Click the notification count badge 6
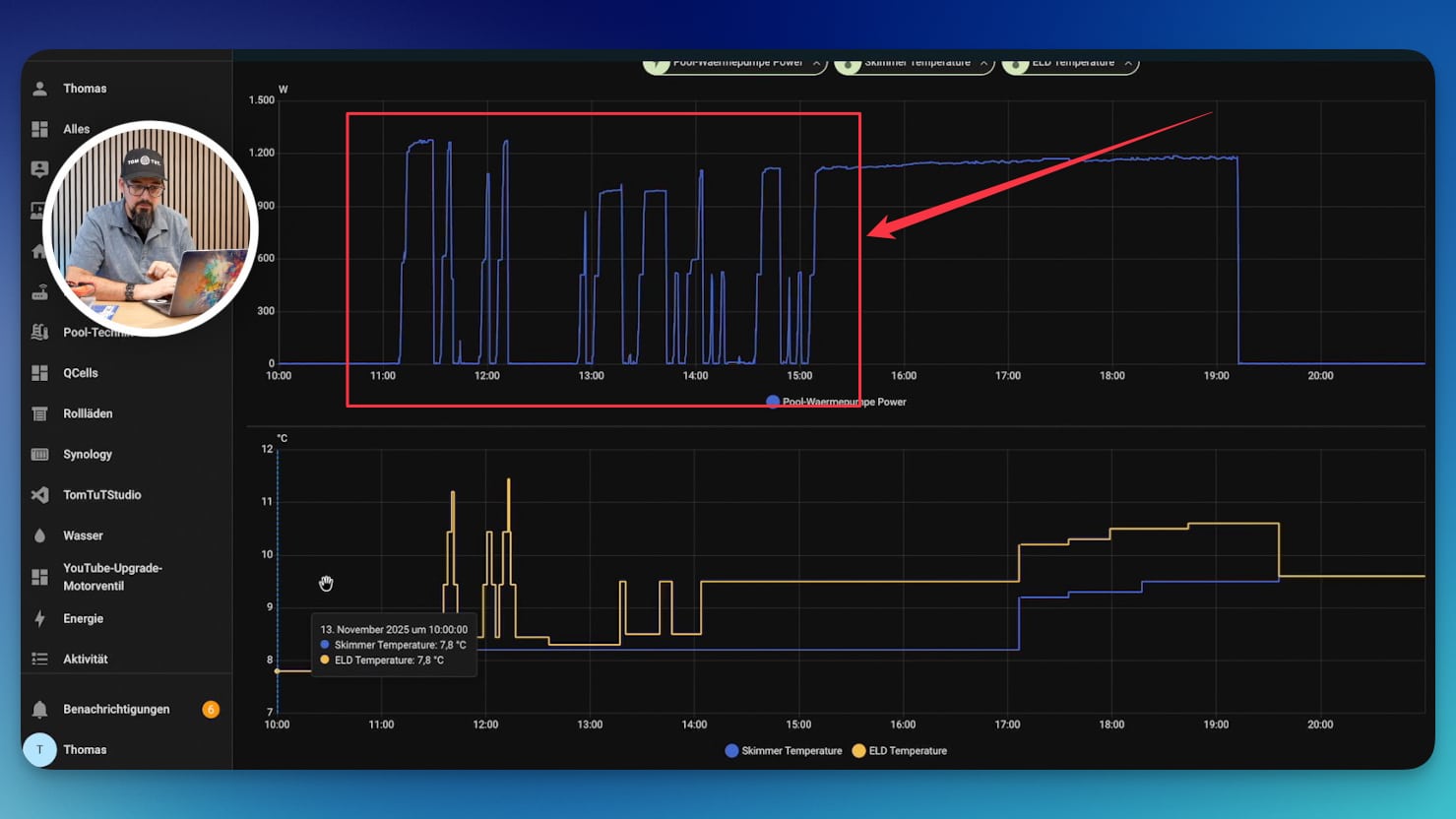 (210, 710)
